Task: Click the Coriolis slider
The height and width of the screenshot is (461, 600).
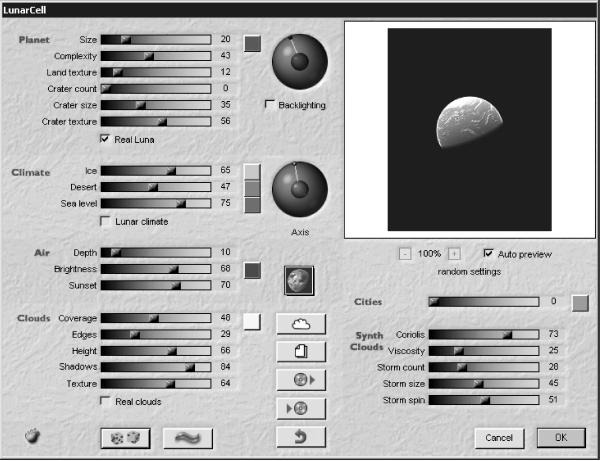Action: (484, 335)
